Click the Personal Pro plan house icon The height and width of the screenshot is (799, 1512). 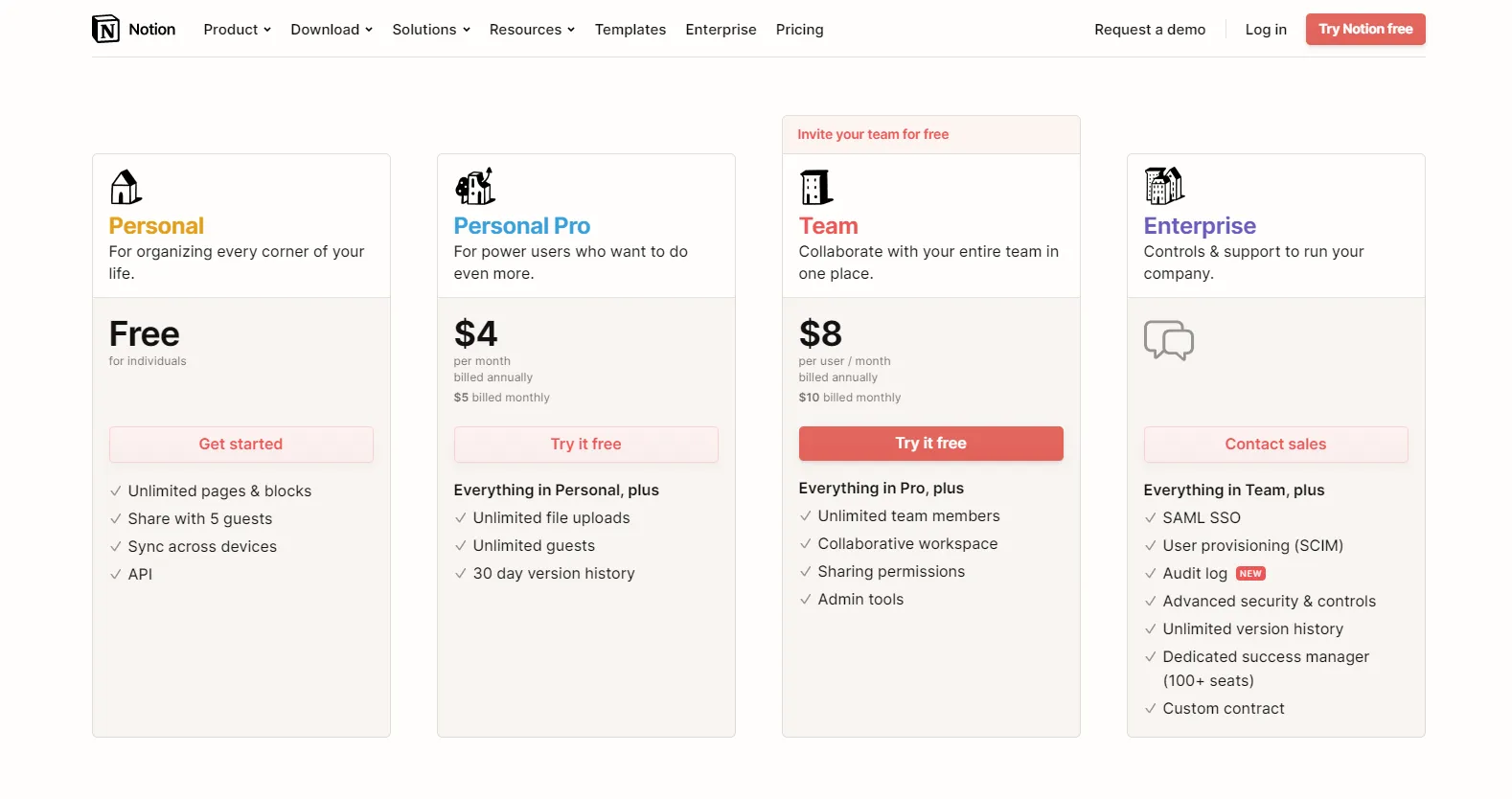click(475, 186)
